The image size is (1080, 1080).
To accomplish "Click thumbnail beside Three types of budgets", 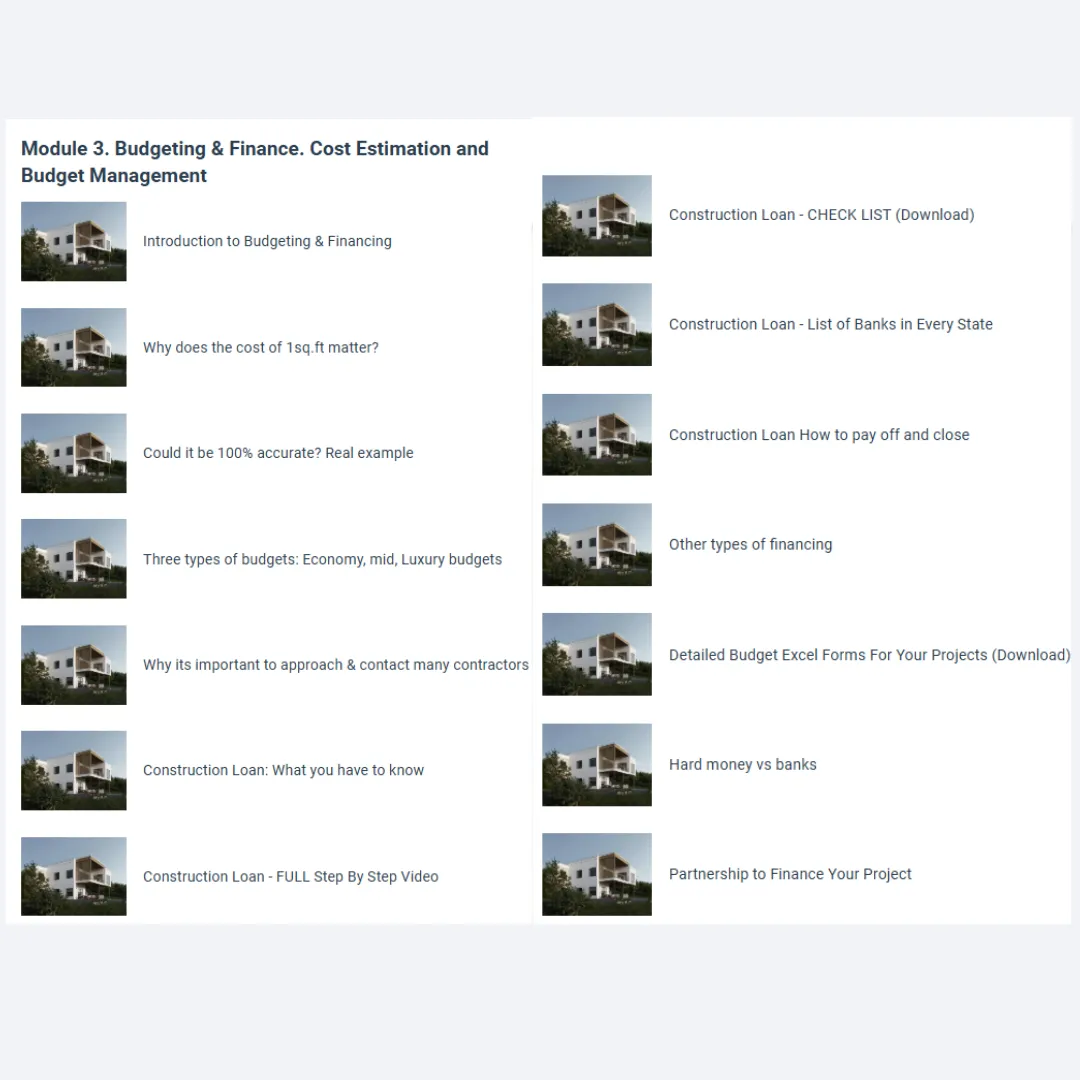I will point(74,559).
